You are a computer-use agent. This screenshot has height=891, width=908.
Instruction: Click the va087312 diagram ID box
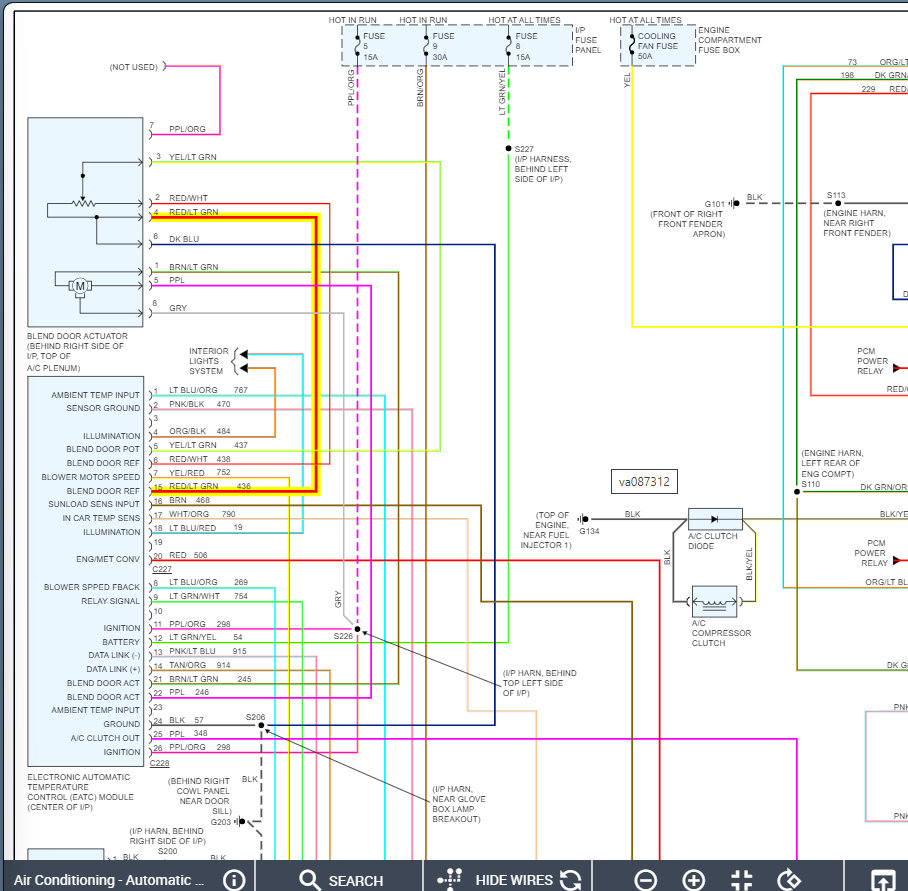pyautogui.click(x=644, y=482)
